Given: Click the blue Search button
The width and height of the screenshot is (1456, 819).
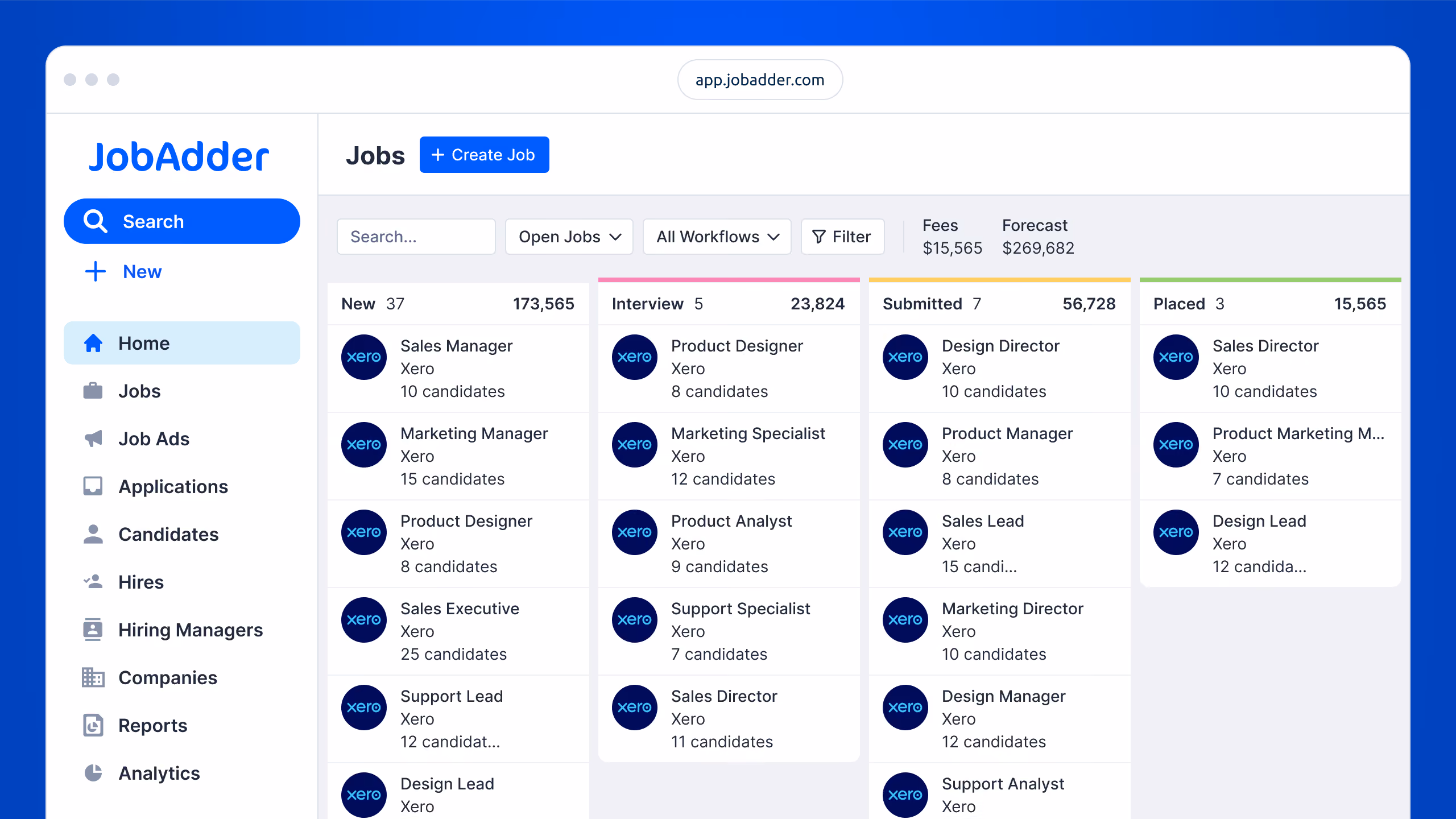Looking at the screenshot, I should pos(182,221).
